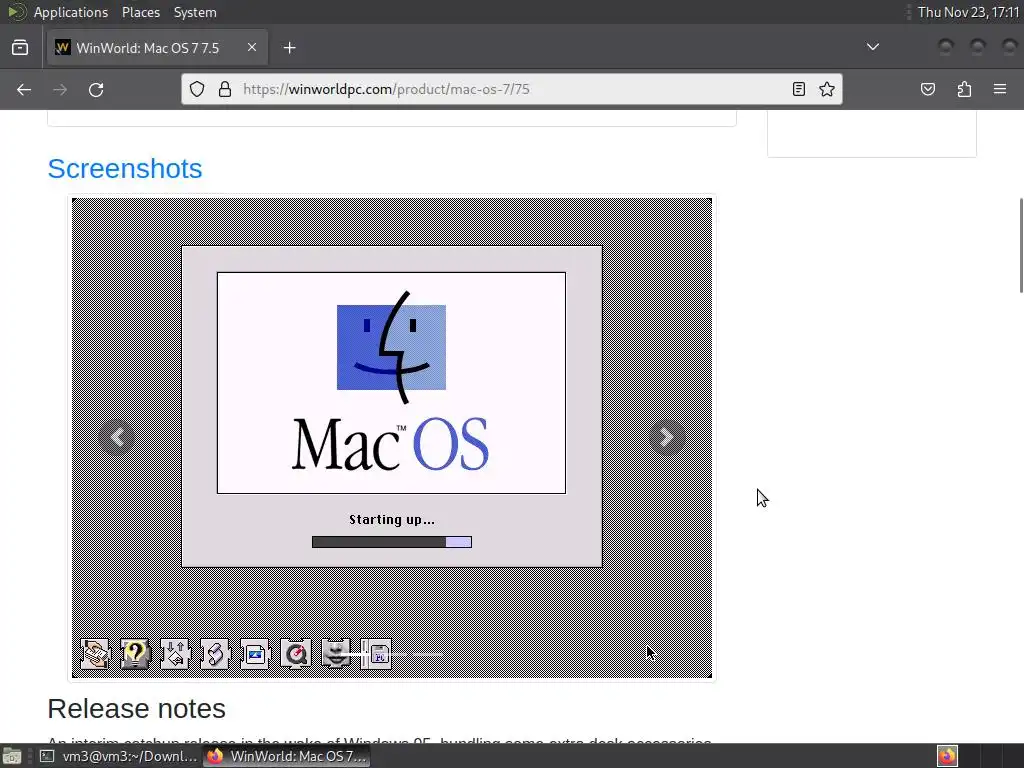Select the WinWorld: Mac OS 7 7.5 tab
The width and height of the screenshot is (1024, 768).
click(157, 48)
